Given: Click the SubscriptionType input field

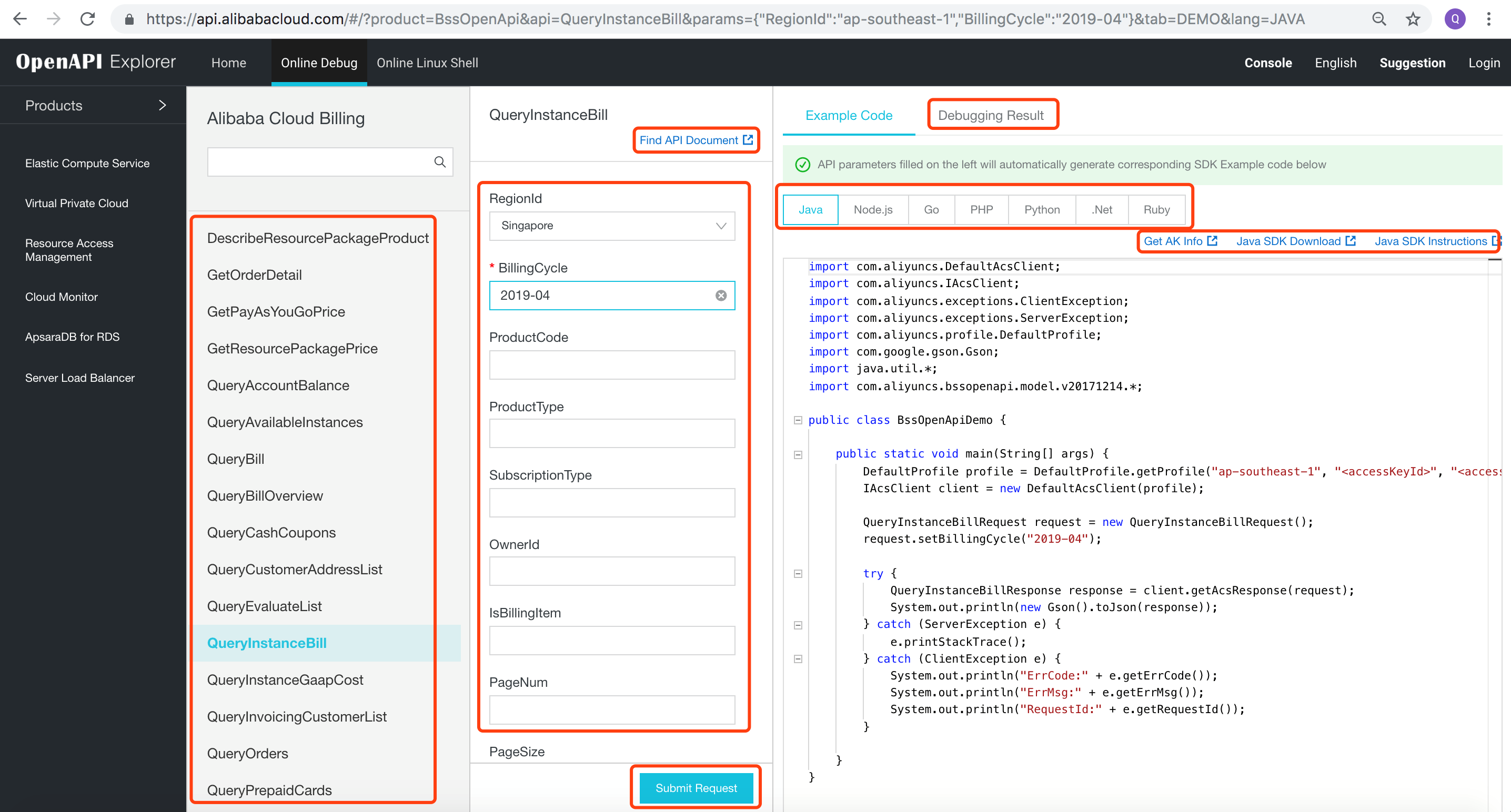Looking at the screenshot, I should [x=612, y=502].
